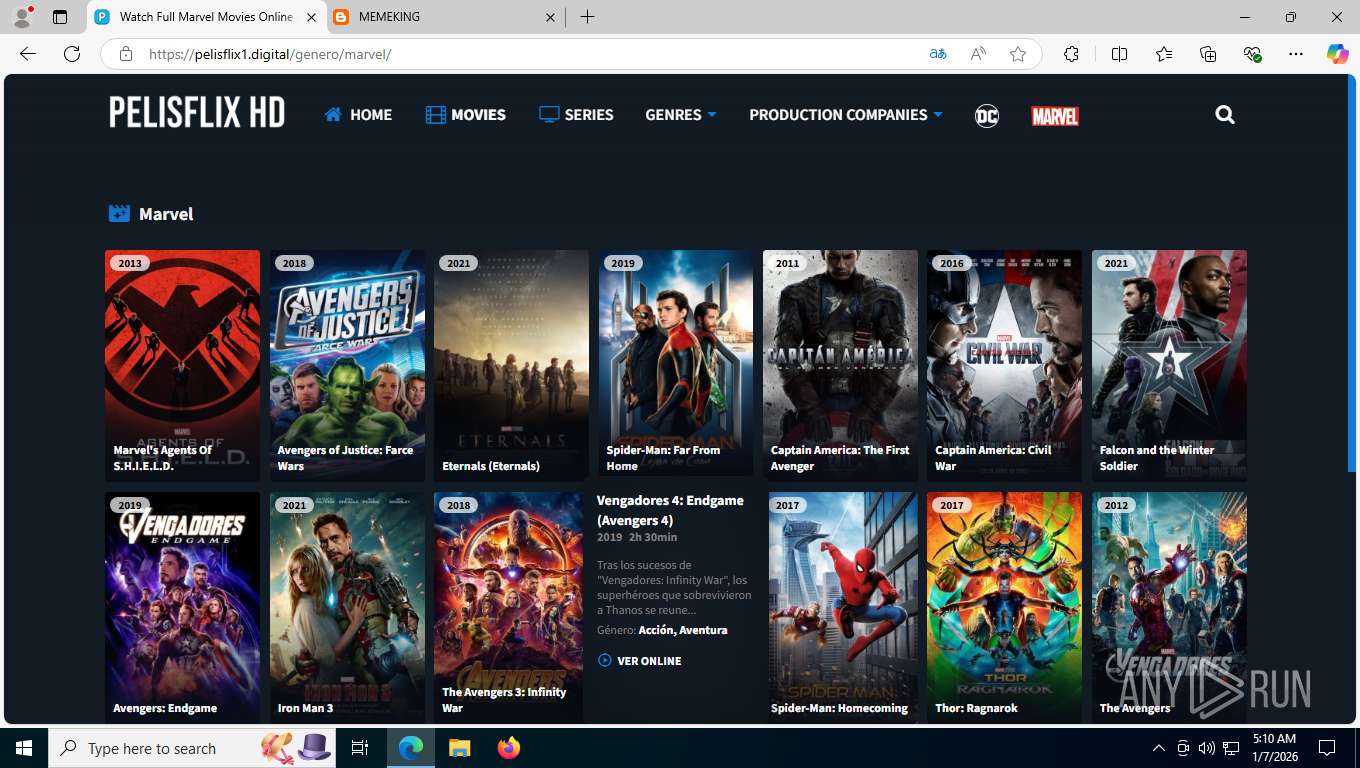Expand the GENRES dropdown
This screenshot has width=1360, height=768.
tap(681, 115)
